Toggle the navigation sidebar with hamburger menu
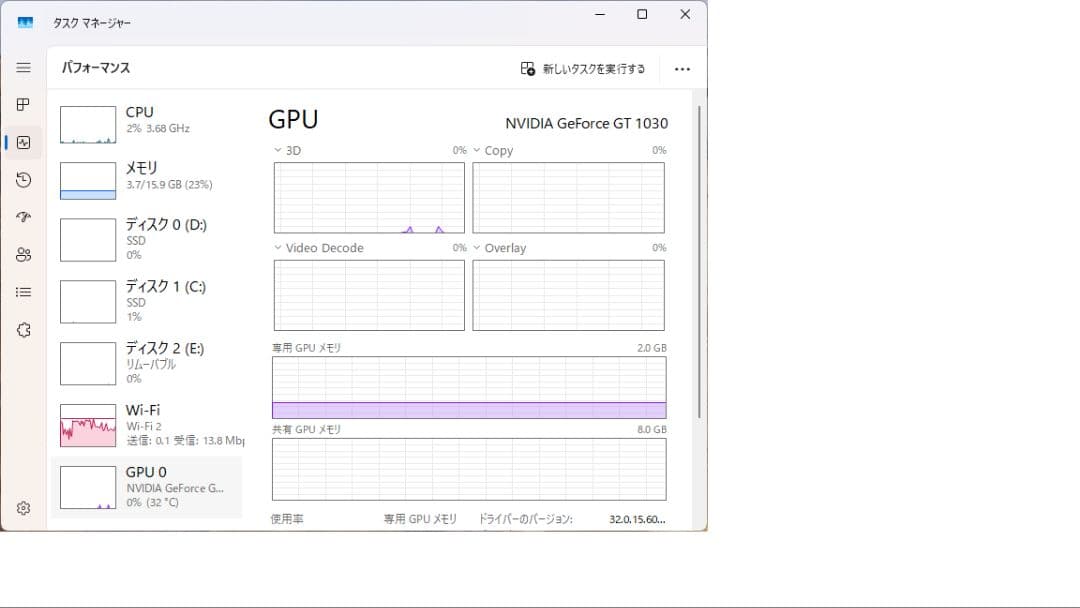1080x608 pixels. [x=23, y=67]
